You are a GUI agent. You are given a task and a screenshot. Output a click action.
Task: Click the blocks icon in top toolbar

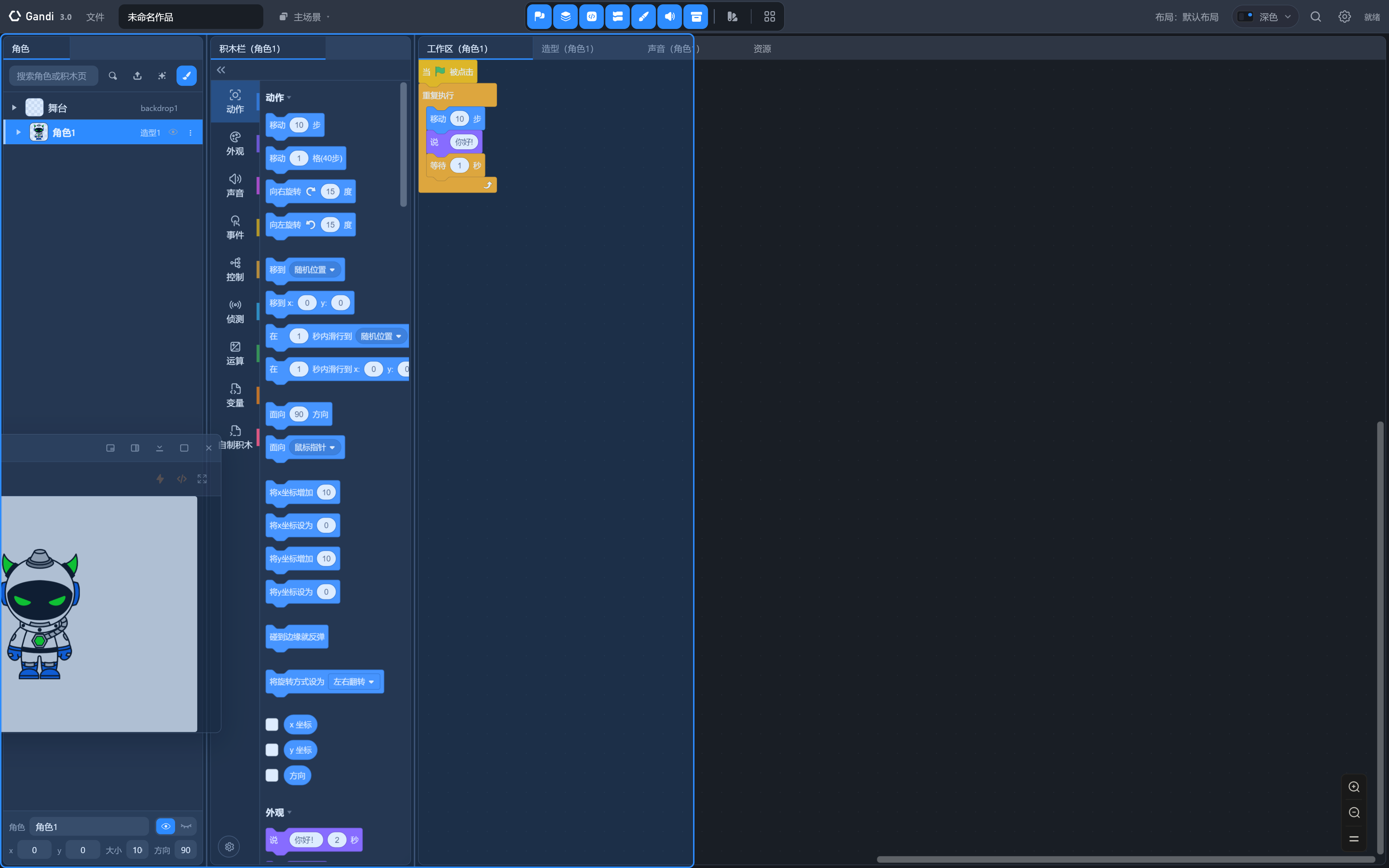(x=617, y=17)
